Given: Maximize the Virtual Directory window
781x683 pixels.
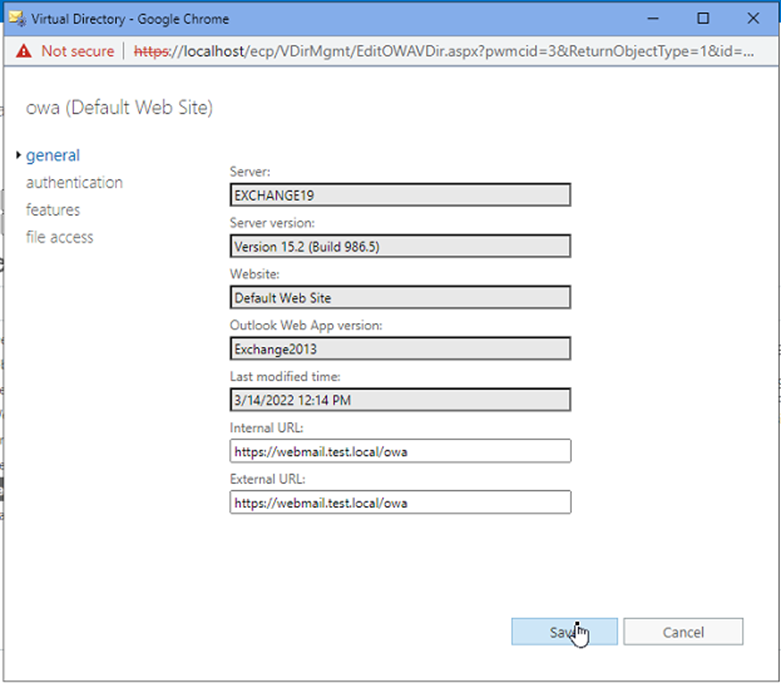Looking at the screenshot, I should click(703, 19).
